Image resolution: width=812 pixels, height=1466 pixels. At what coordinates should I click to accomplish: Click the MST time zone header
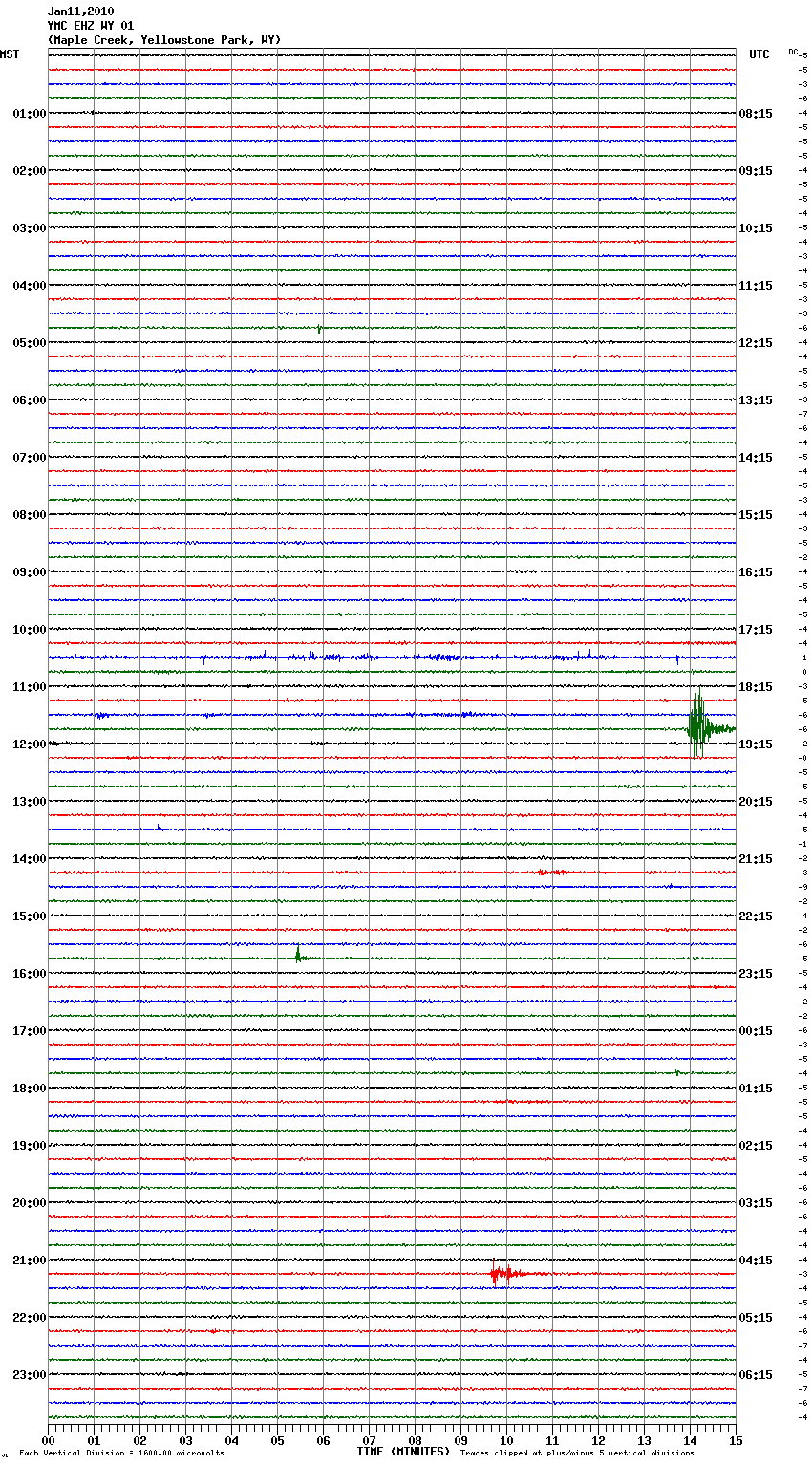pyautogui.click(x=10, y=54)
